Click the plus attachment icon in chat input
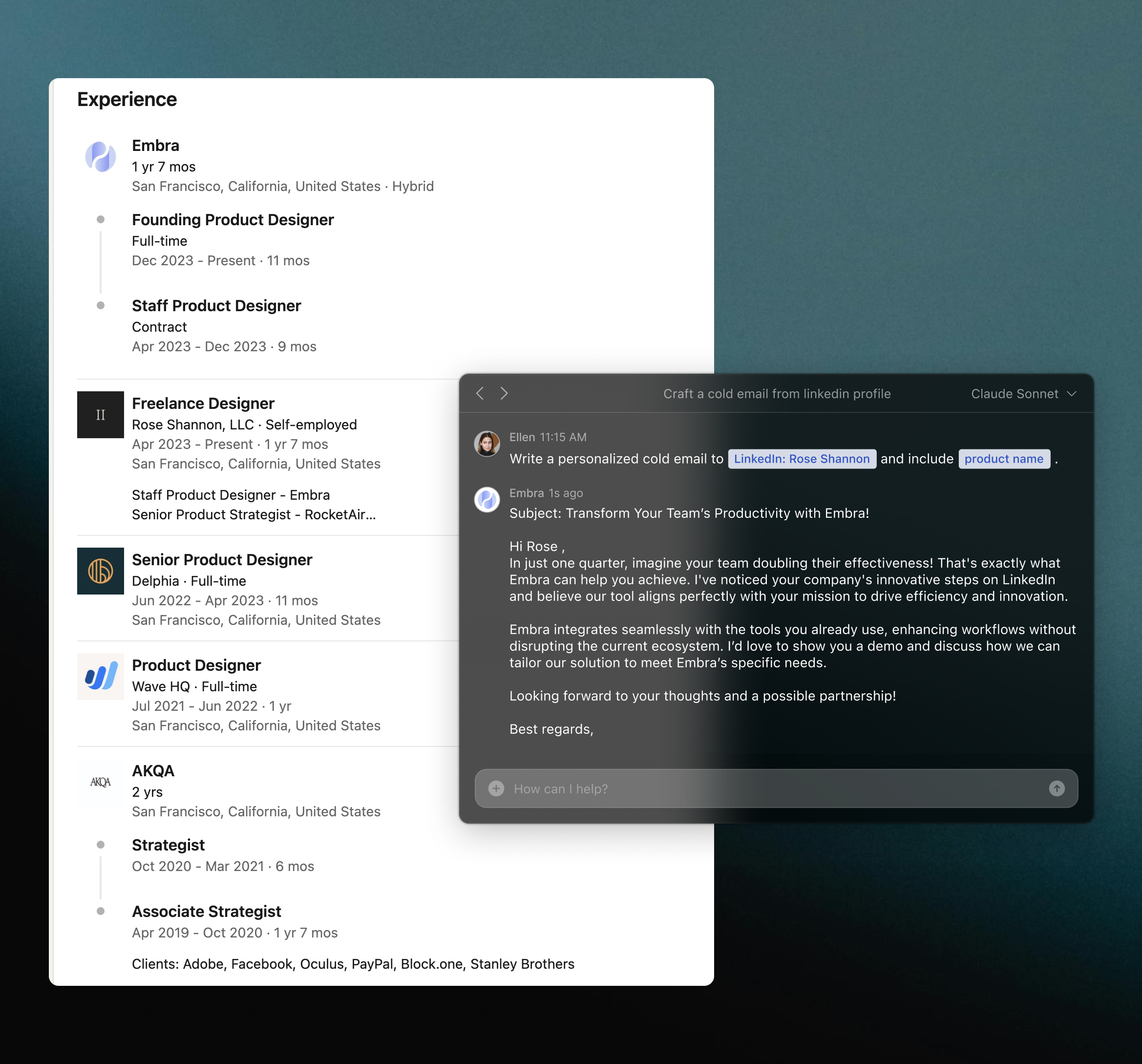 (x=496, y=789)
